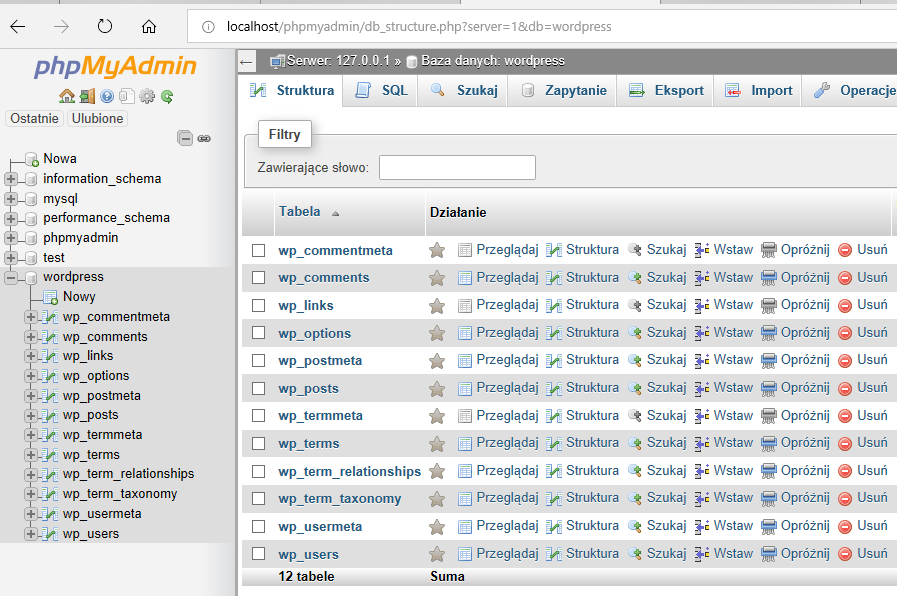Click the browser reload icon
Image resolution: width=897 pixels, height=596 pixels.
[105, 26]
